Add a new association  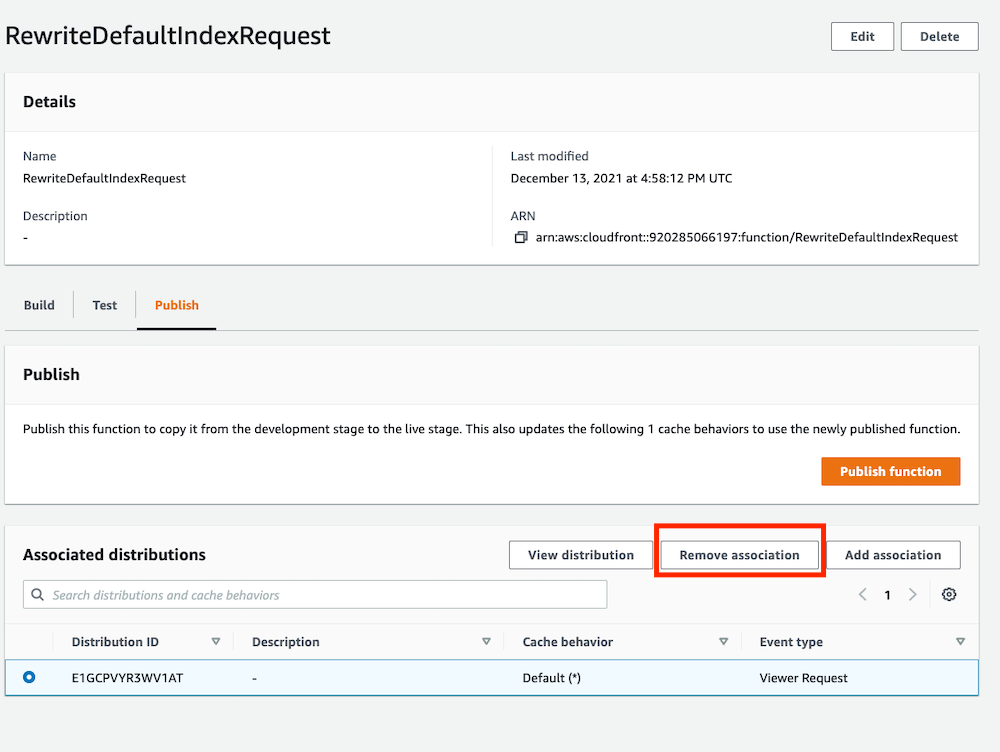tap(894, 554)
